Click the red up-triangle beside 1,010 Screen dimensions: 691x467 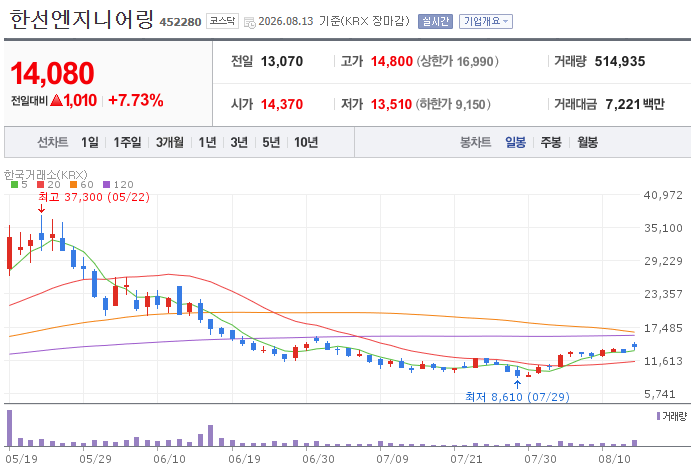[56, 100]
